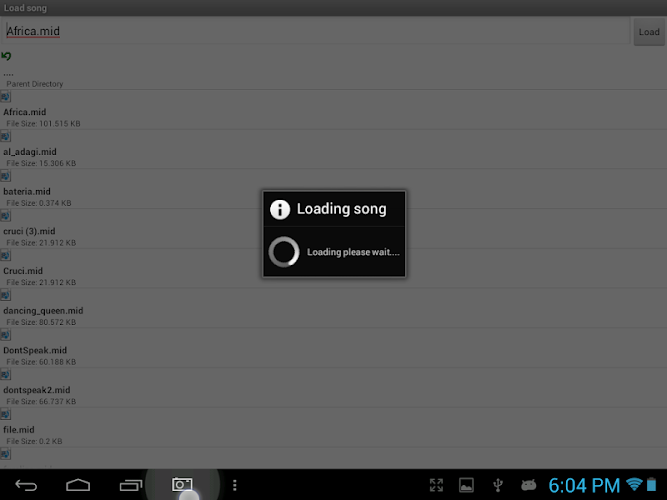Viewport: 667px width, 500px height.
Task: Tap the picture notification icon
Action: (466, 485)
